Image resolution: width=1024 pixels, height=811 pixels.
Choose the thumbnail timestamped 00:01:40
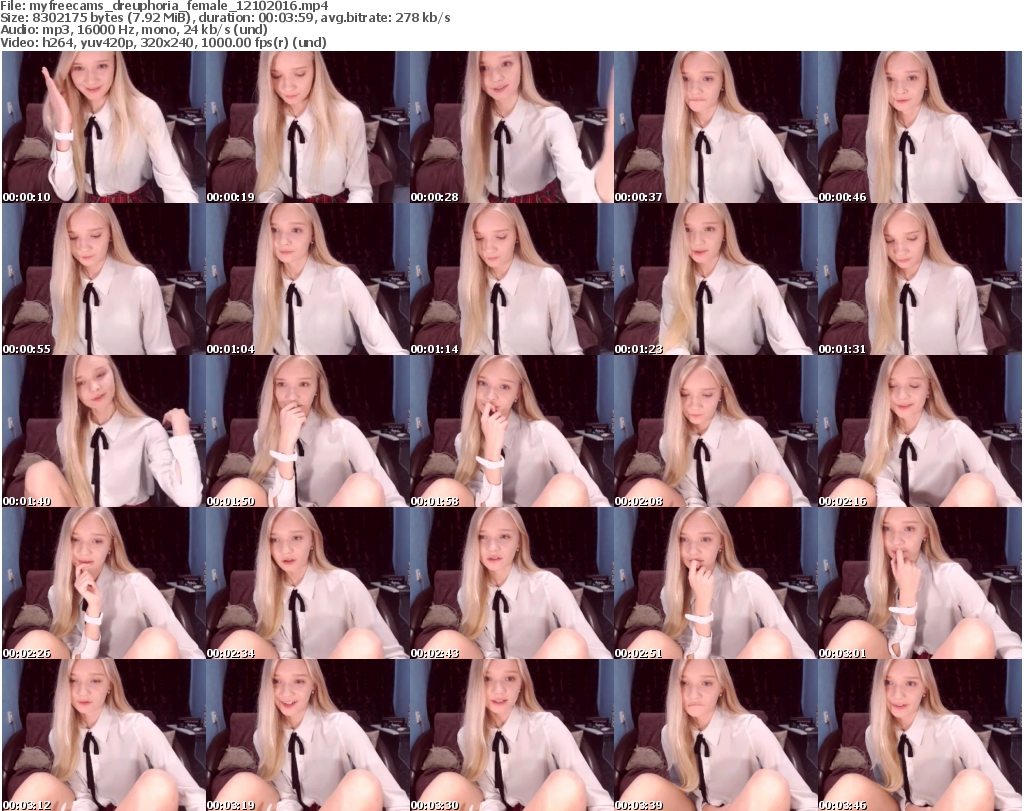pos(102,431)
